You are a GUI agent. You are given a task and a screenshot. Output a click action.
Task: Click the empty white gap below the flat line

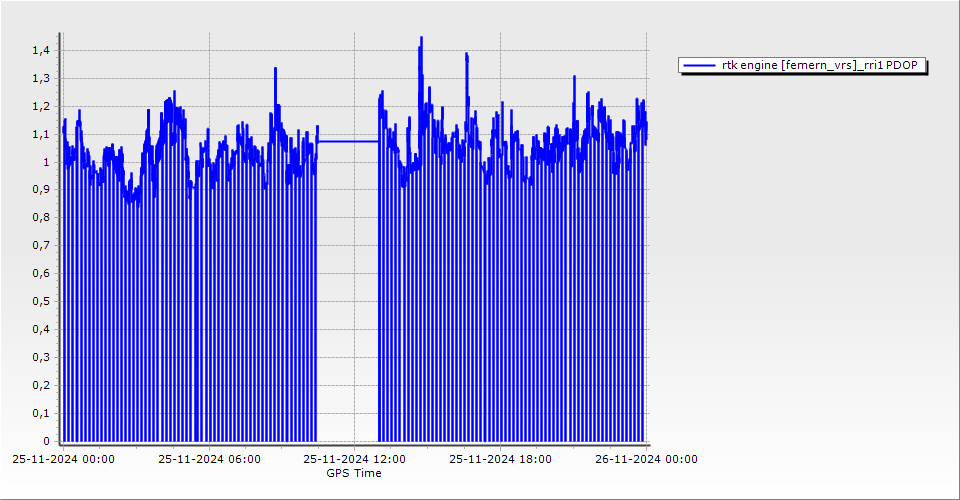pos(348,300)
